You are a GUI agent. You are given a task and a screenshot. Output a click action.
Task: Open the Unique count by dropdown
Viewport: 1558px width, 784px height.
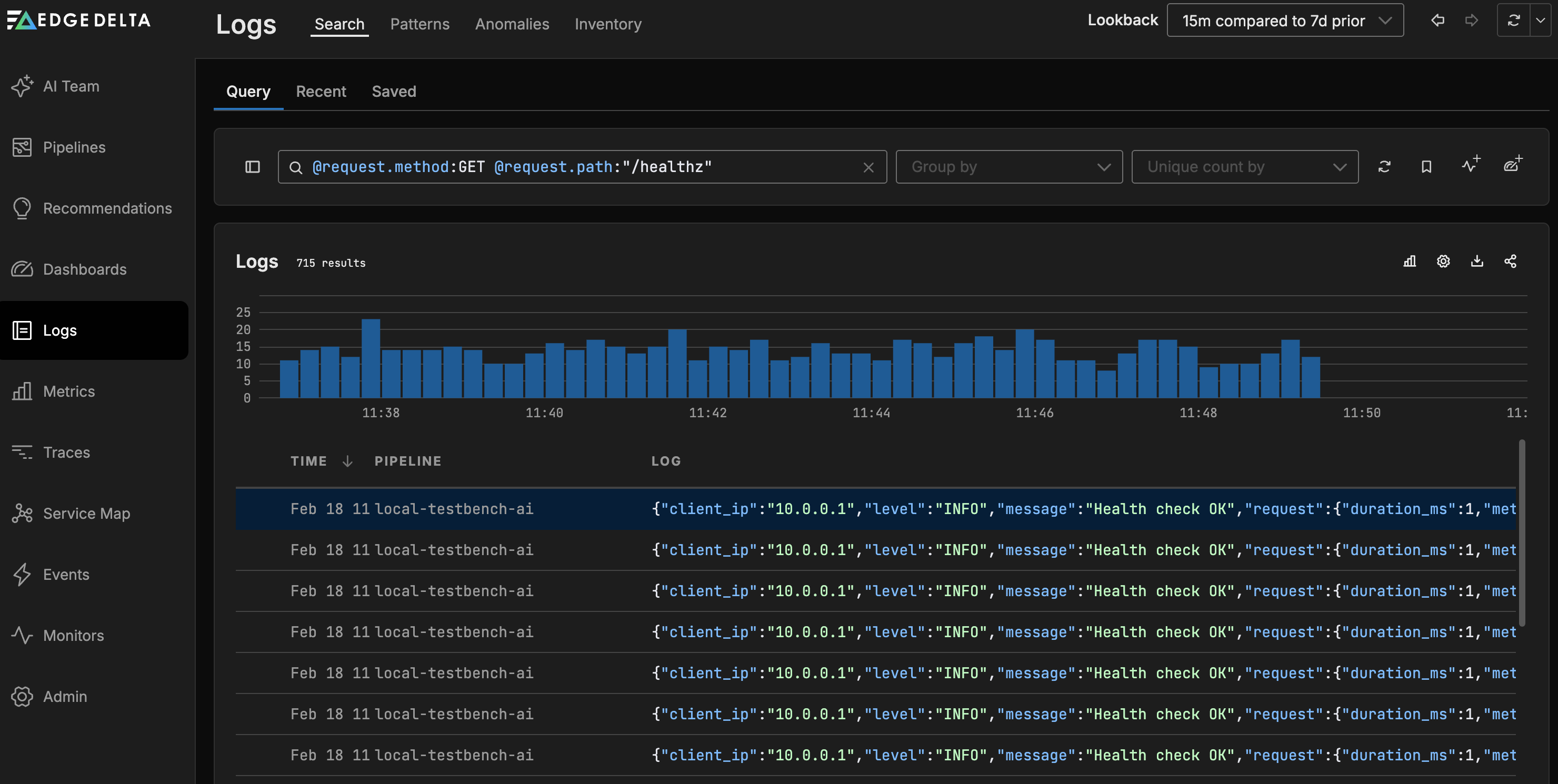click(x=1244, y=167)
